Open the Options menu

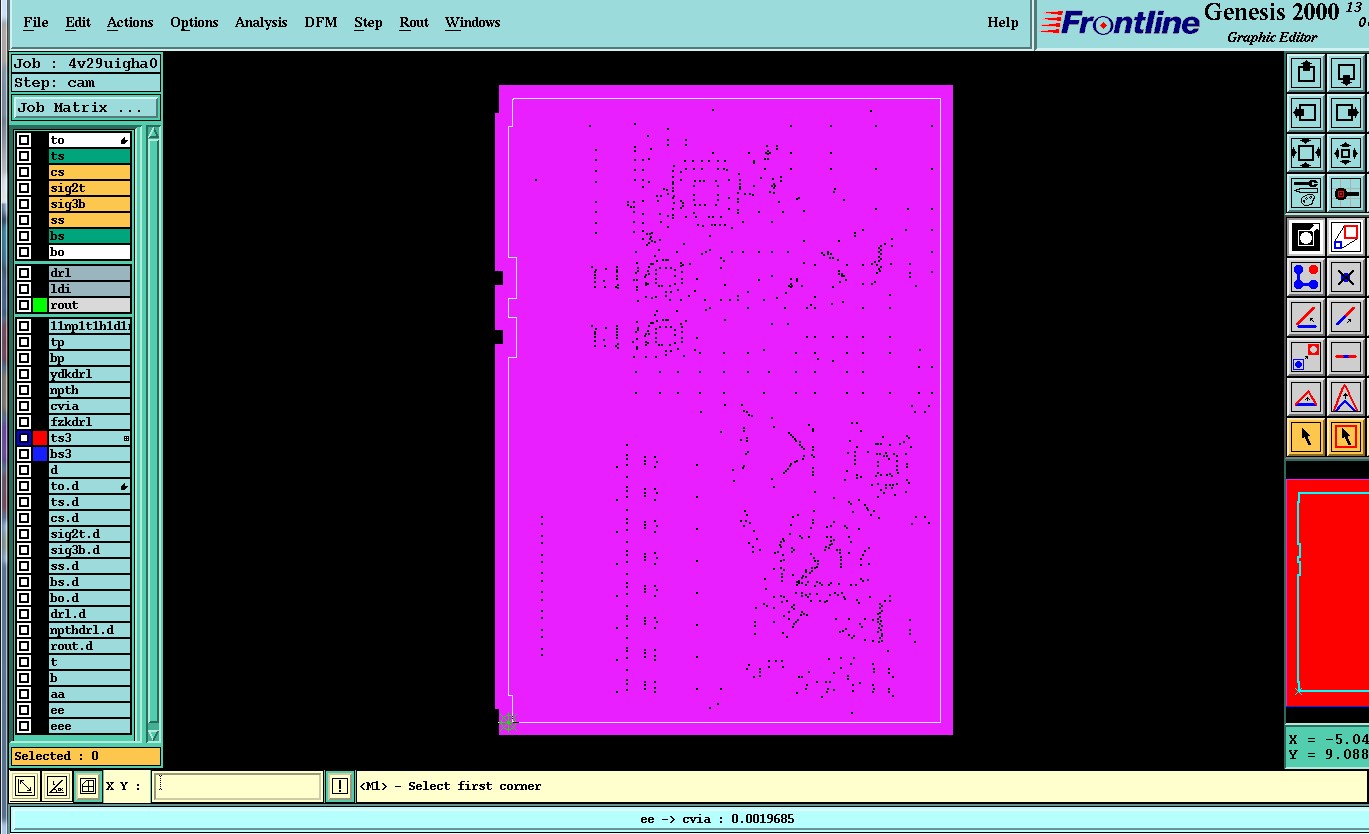[194, 22]
